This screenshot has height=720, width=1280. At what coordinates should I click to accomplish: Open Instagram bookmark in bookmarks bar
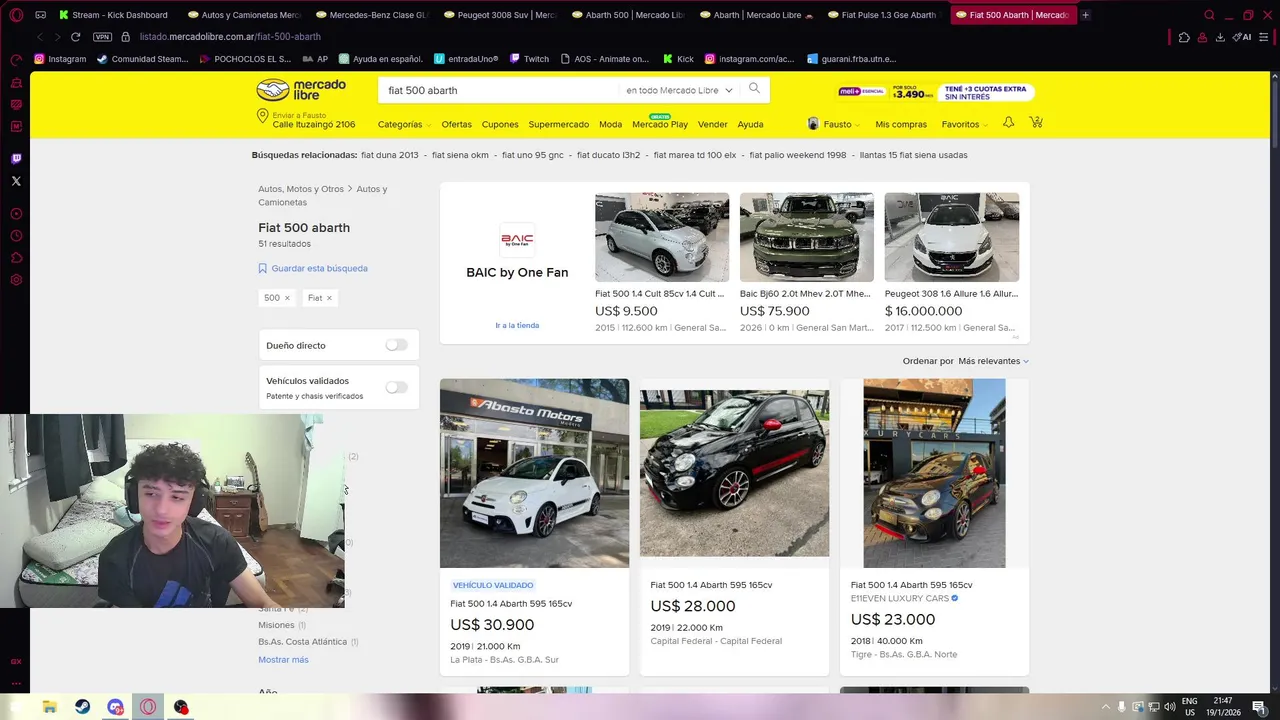point(60,59)
